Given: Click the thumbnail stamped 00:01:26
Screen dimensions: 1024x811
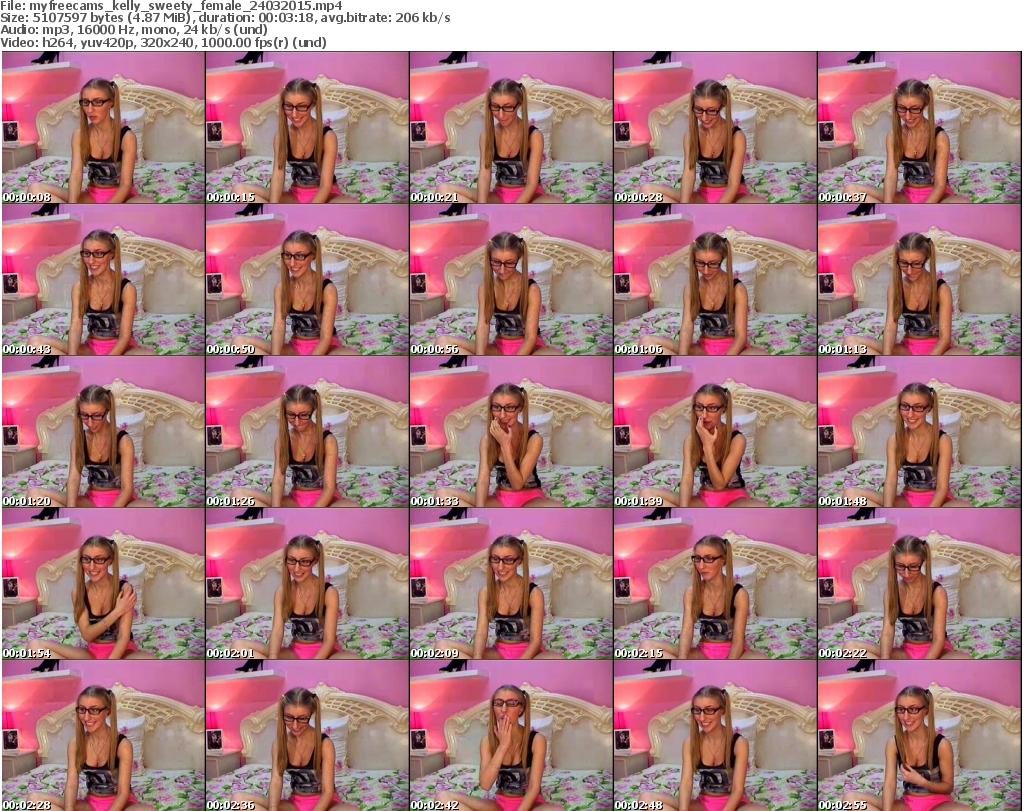Looking at the screenshot, I should coord(307,432).
